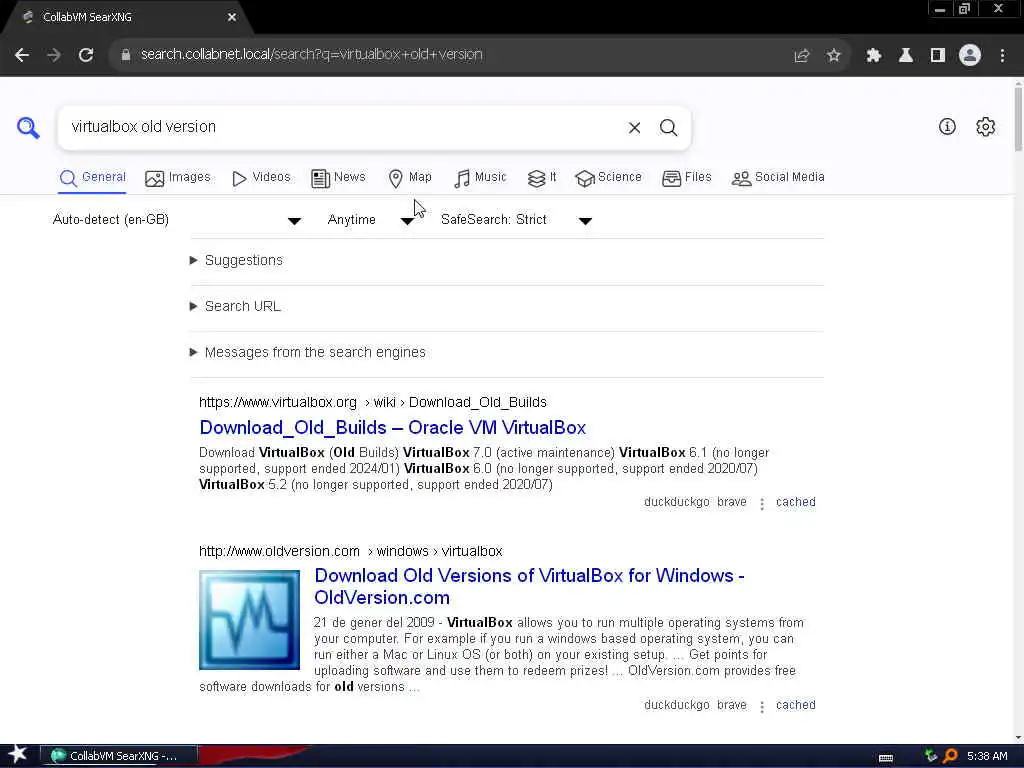The image size is (1024, 768).
Task: Switch to the Images search tab
Action: coord(178,178)
